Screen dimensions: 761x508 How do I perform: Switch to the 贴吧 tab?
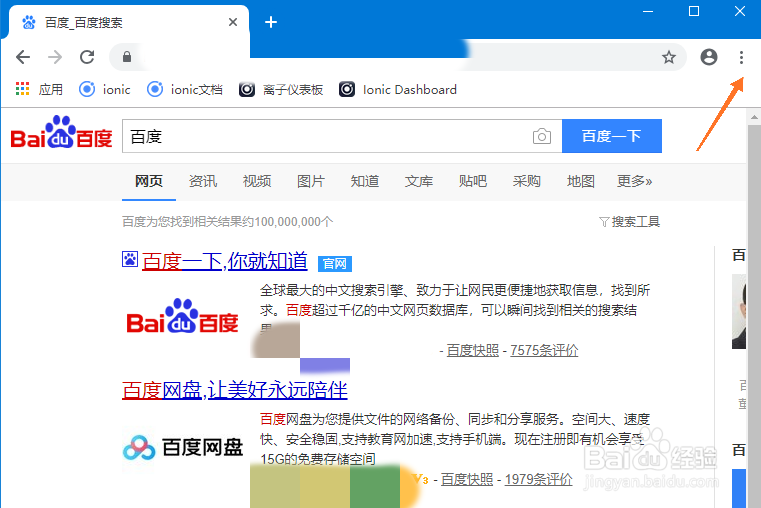[x=473, y=181]
